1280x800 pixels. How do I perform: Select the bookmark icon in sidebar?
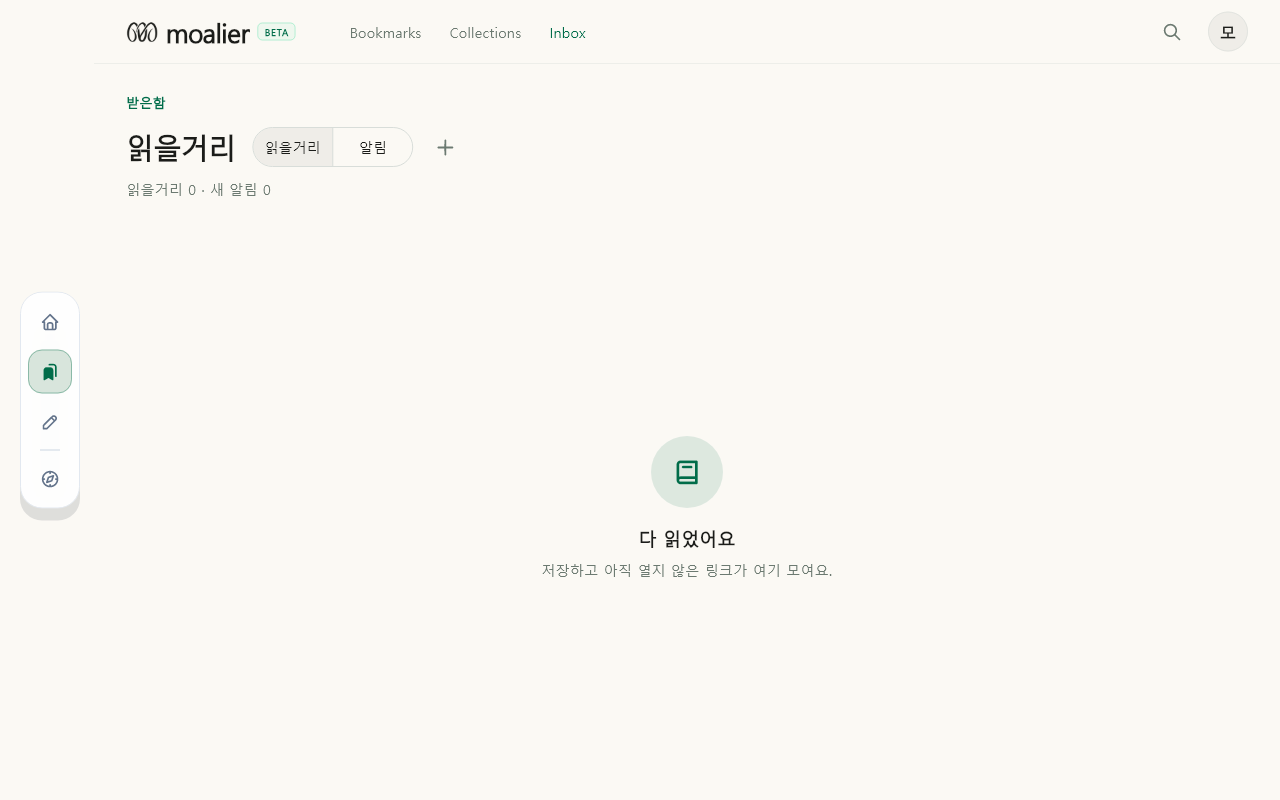tap(50, 372)
